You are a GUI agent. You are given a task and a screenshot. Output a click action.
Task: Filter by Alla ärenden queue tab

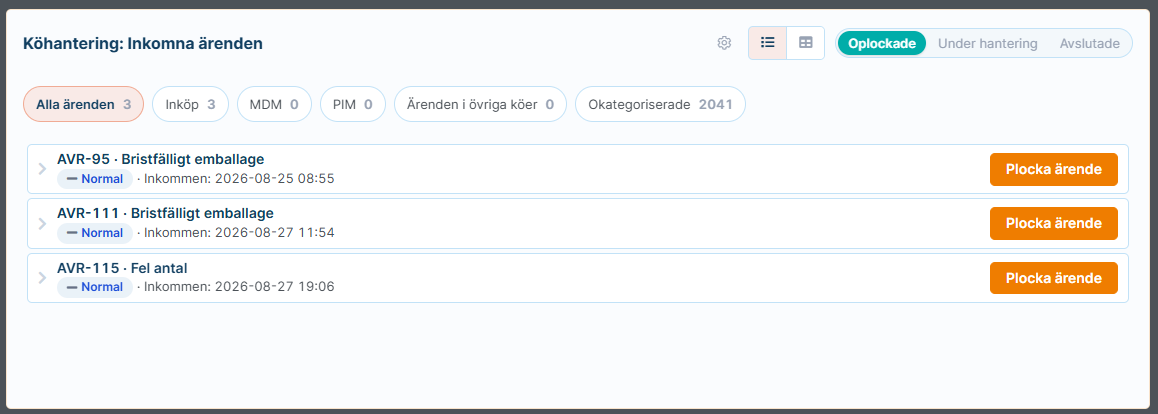coord(83,105)
